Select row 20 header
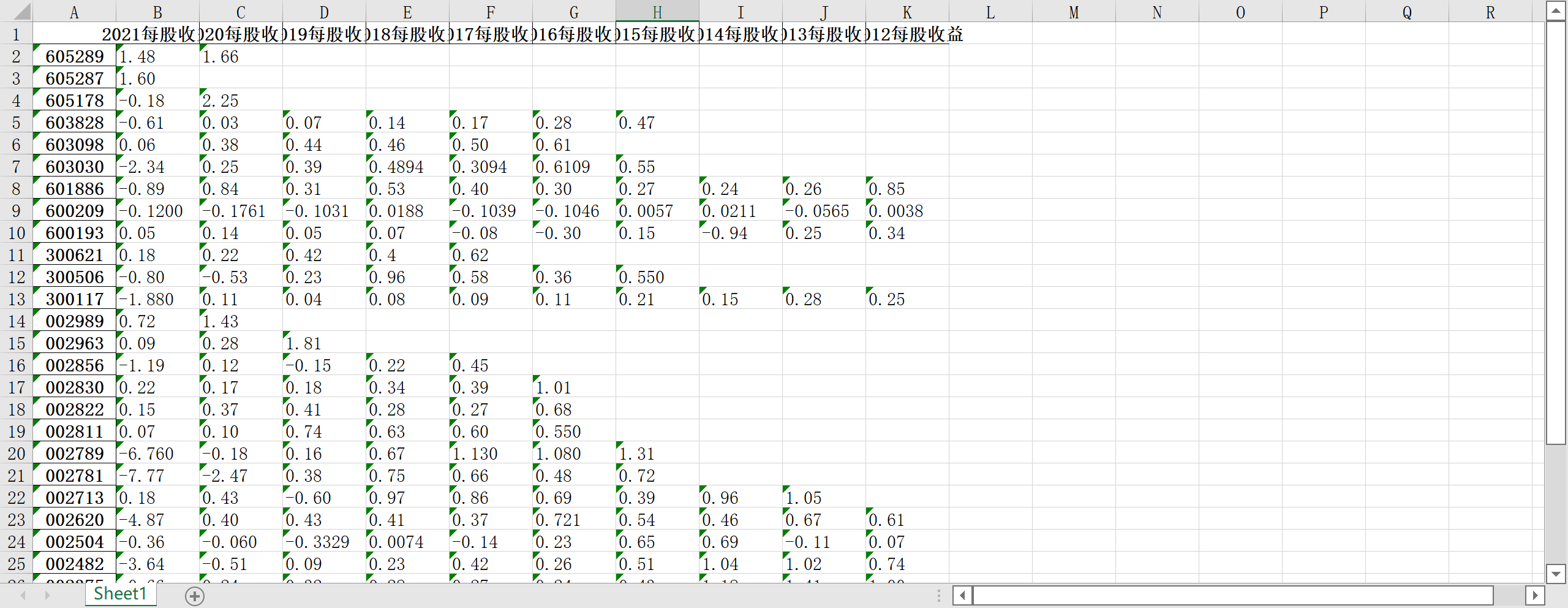Viewport: 1568px width, 608px height. 16,454
